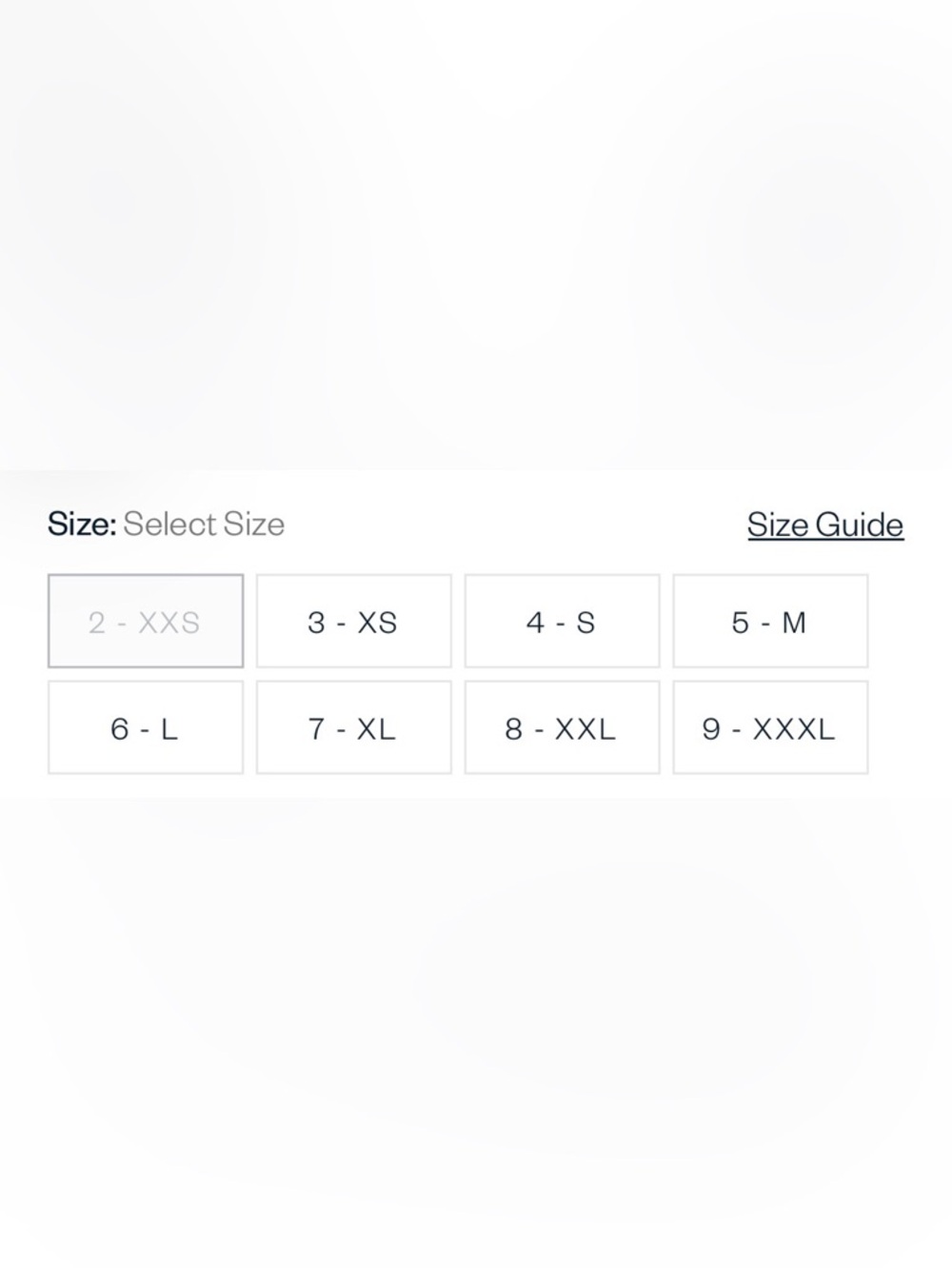Tap the small size button

coord(562,622)
